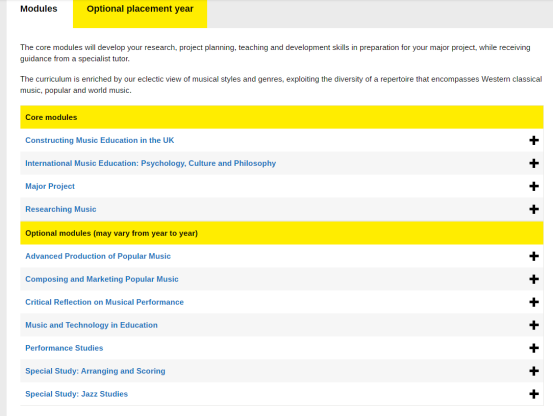This screenshot has width=553, height=416.
Task: Open Performance Studies module link
Action: (64, 348)
